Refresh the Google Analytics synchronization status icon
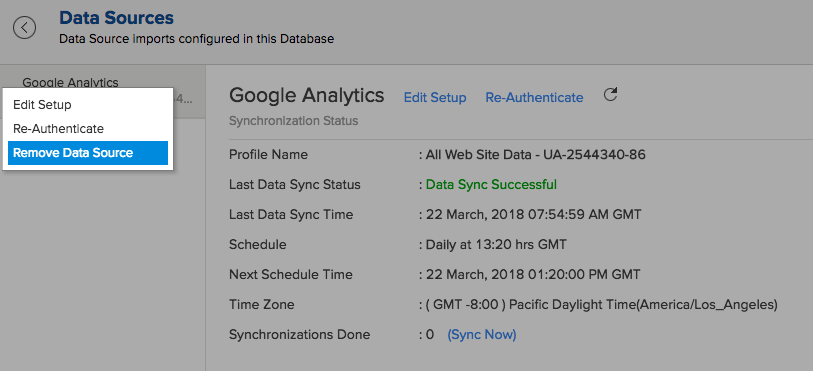This screenshot has width=813, height=371. 610,94
